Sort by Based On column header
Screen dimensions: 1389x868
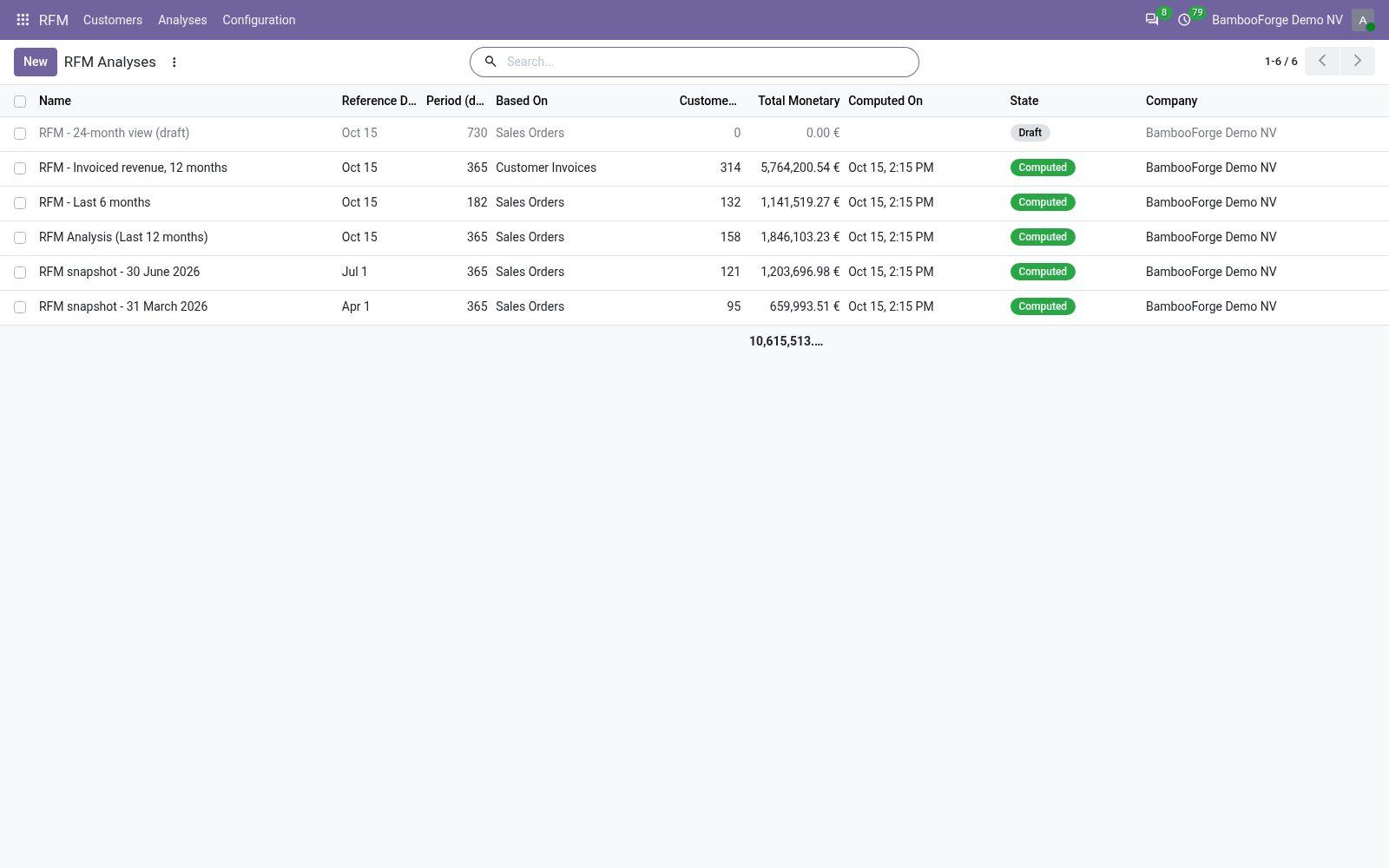coord(522,101)
